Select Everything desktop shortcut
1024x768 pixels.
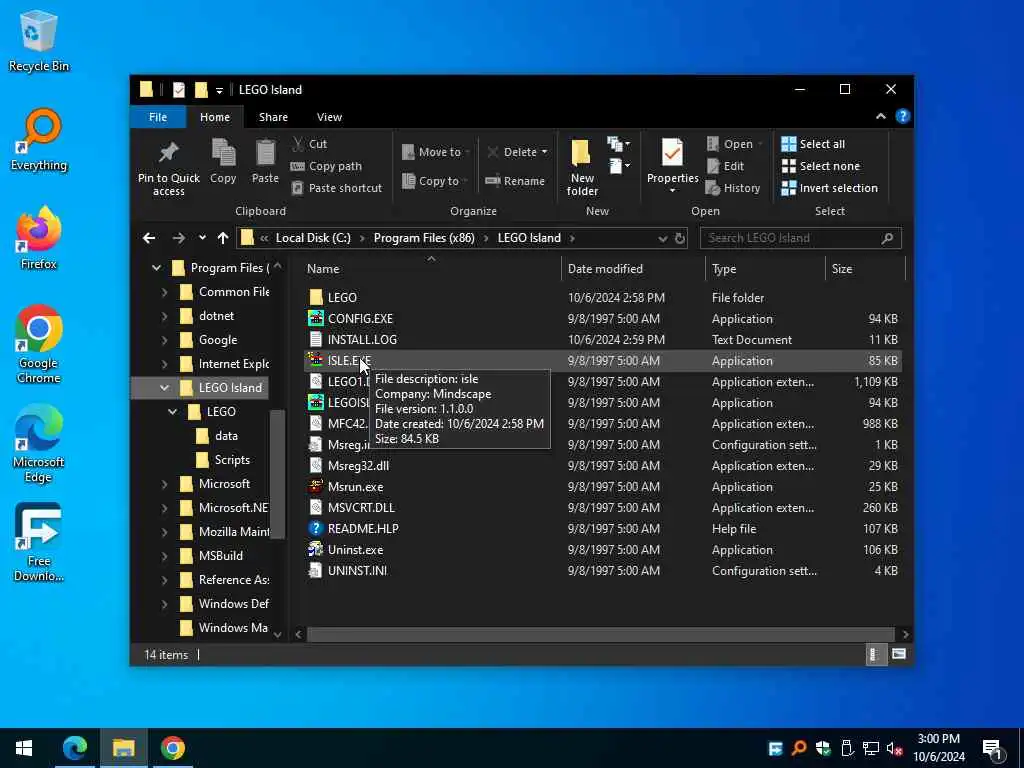[39, 140]
